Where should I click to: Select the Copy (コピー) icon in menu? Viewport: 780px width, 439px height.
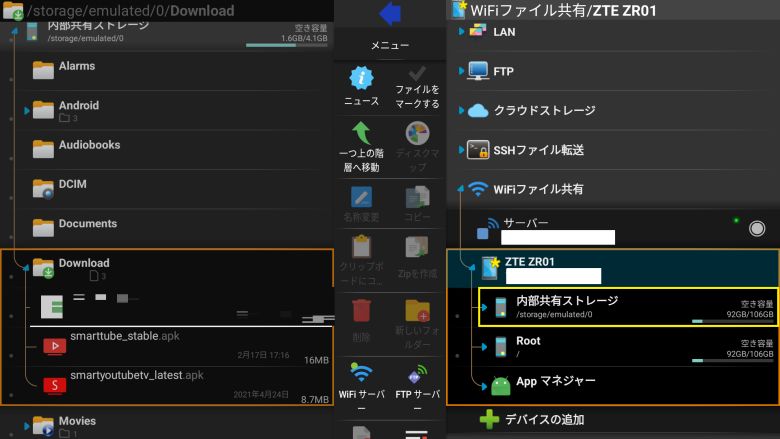(417, 197)
